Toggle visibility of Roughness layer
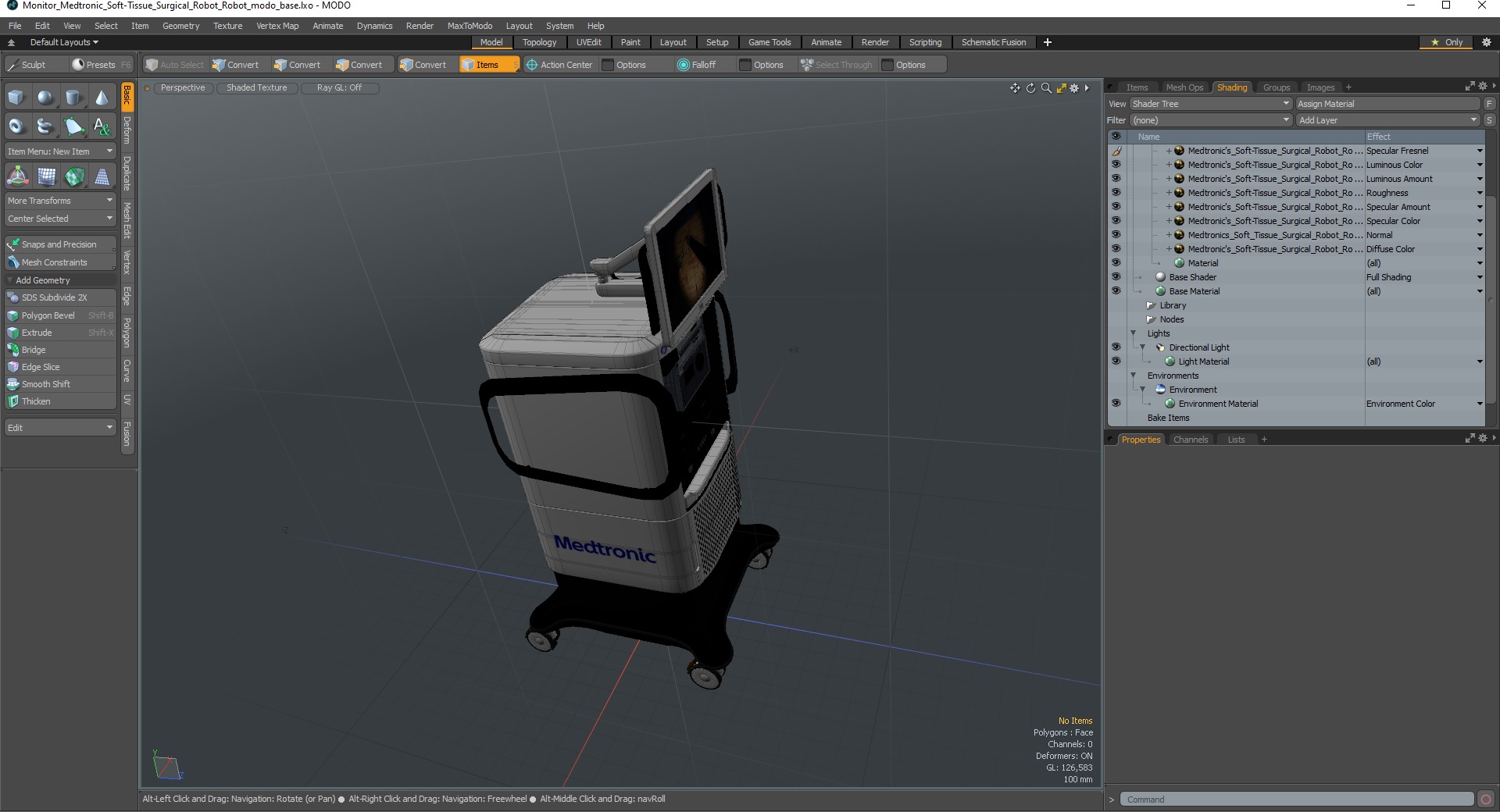This screenshot has width=1500, height=812. point(1116,193)
